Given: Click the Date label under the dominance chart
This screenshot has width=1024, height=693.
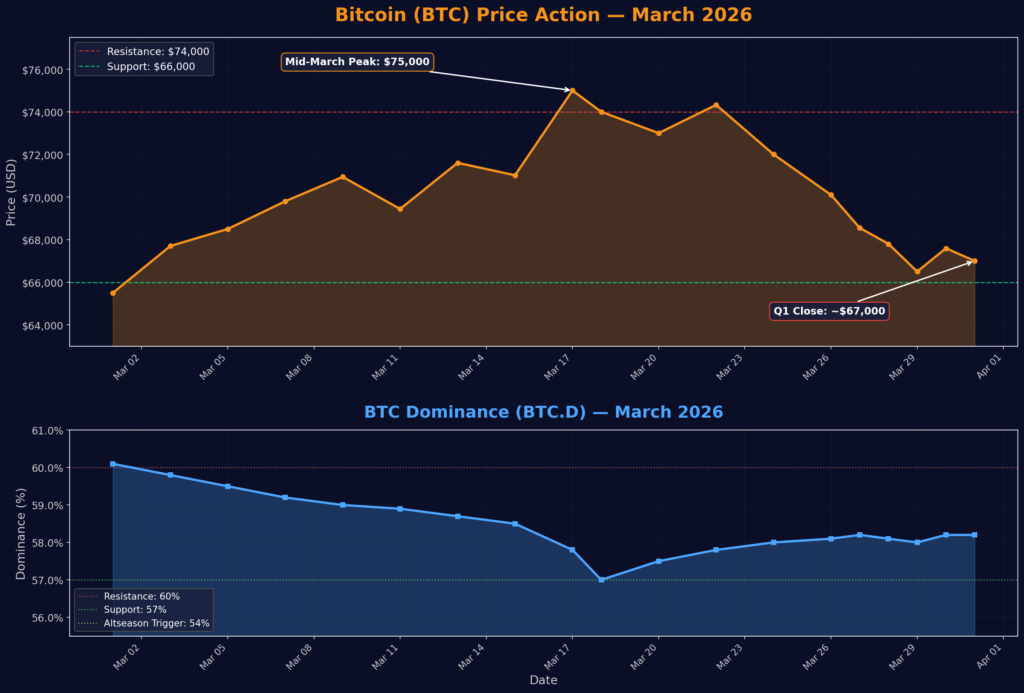Looking at the screenshot, I should point(543,680).
